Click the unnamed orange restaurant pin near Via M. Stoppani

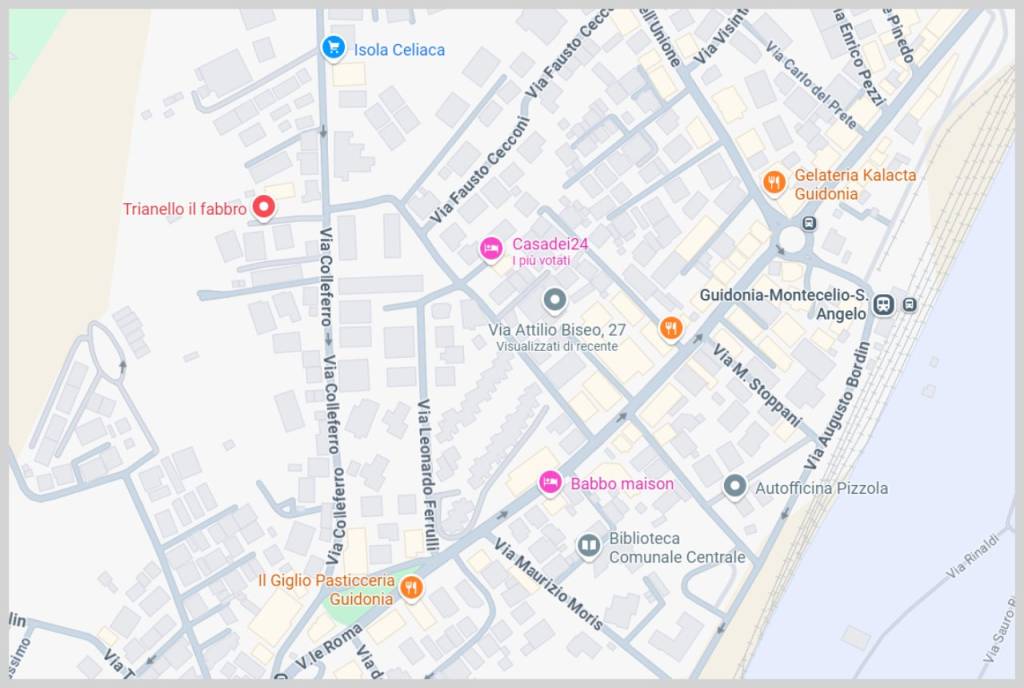click(671, 328)
